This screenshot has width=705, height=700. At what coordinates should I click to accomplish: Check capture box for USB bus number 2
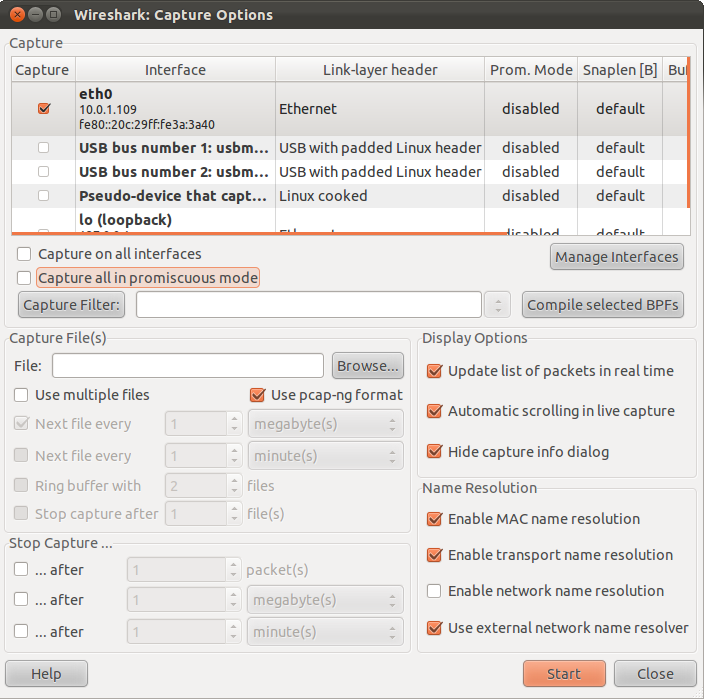[x=44, y=172]
